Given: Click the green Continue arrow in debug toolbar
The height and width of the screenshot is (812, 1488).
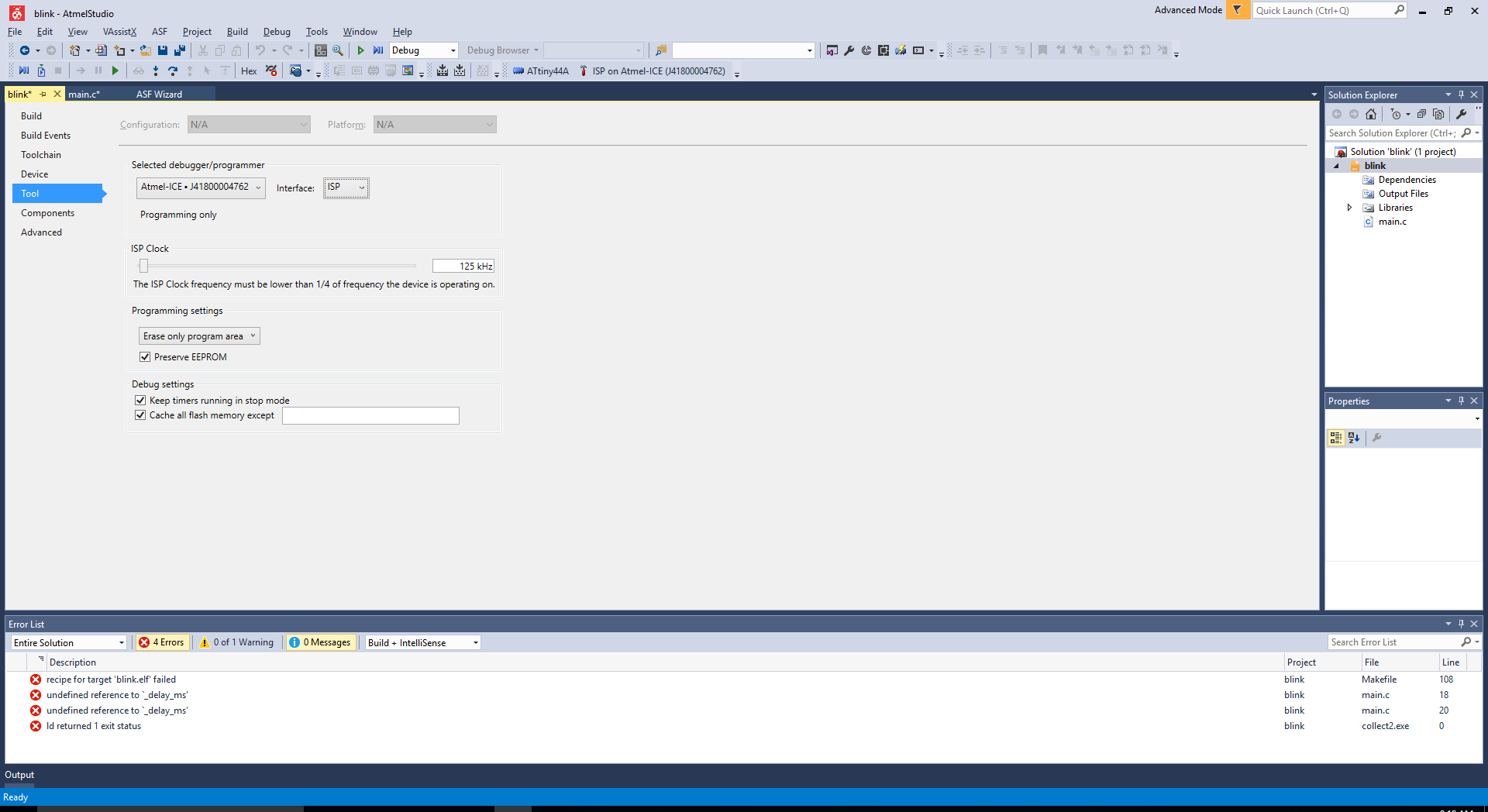Looking at the screenshot, I should click(x=115, y=71).
